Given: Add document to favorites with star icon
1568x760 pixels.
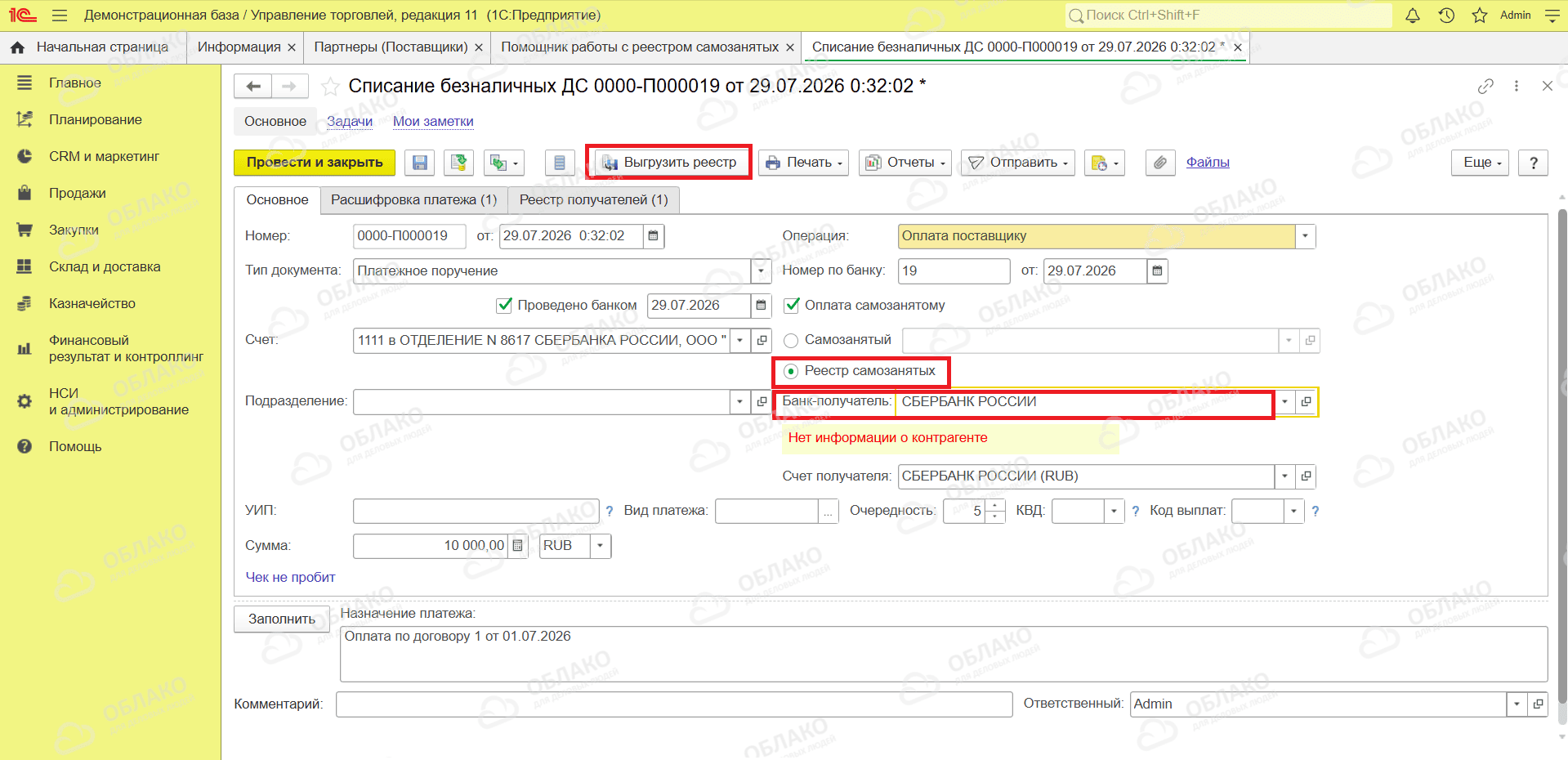Looking at the screenshot, I should coord(330,86).
